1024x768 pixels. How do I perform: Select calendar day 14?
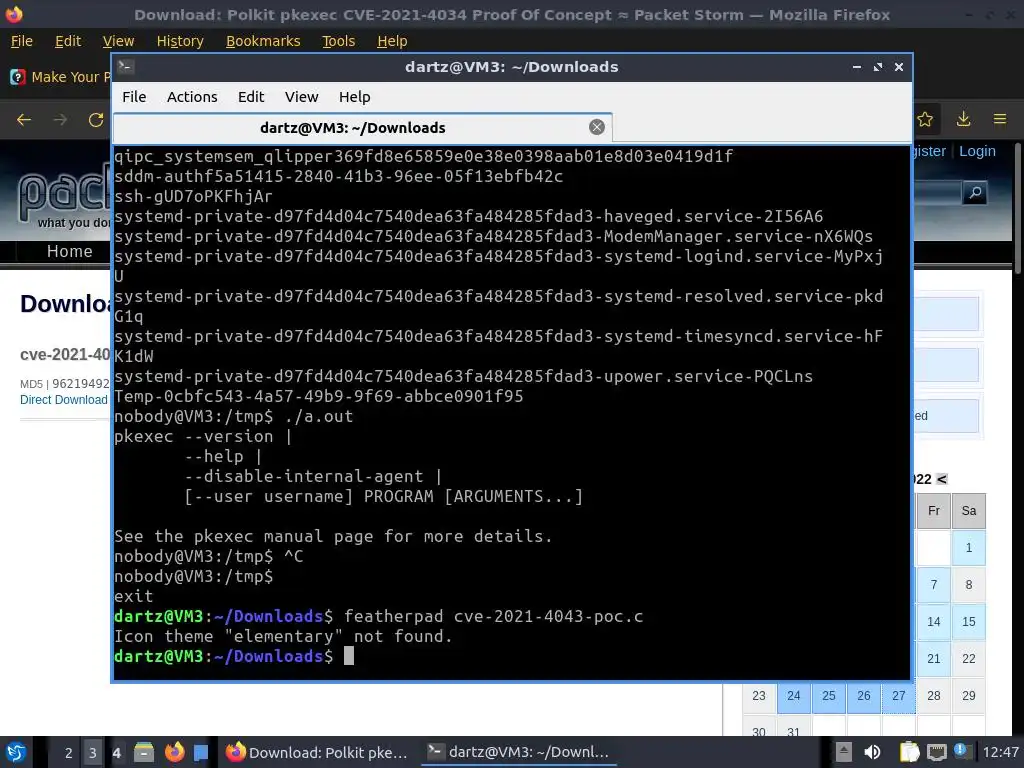point(934,622)
